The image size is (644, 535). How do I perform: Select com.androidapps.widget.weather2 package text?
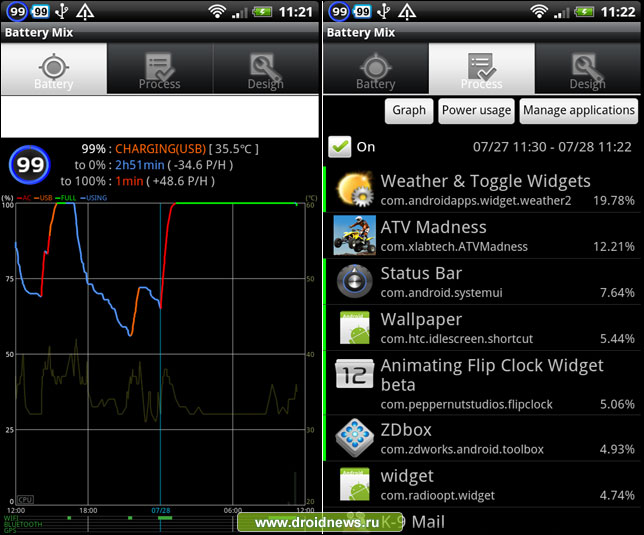click(476, 201)
